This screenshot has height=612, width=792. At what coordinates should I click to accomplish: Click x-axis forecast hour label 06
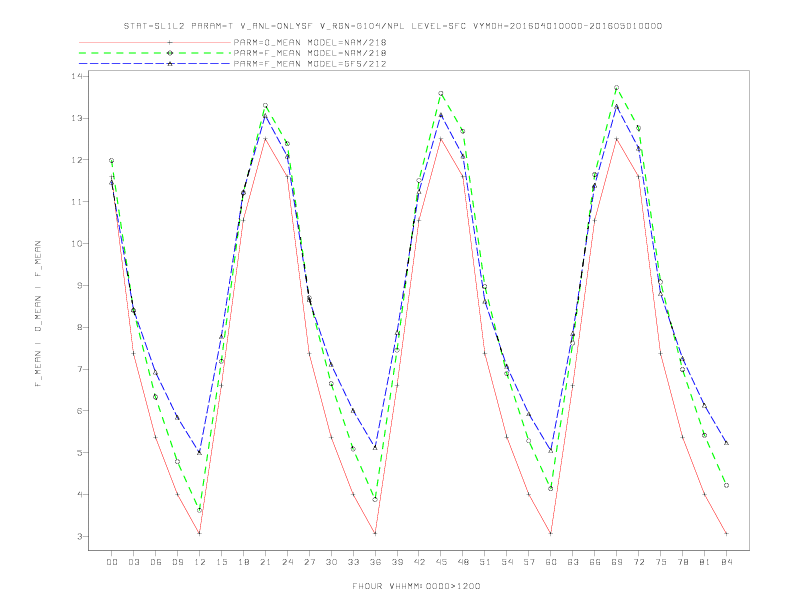[x=156, y=562]
